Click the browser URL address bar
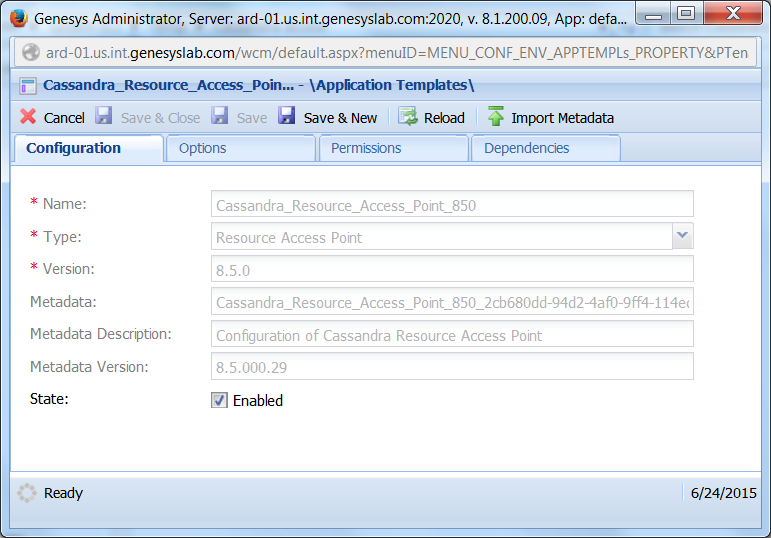771x538 pixels. point(386,52)
